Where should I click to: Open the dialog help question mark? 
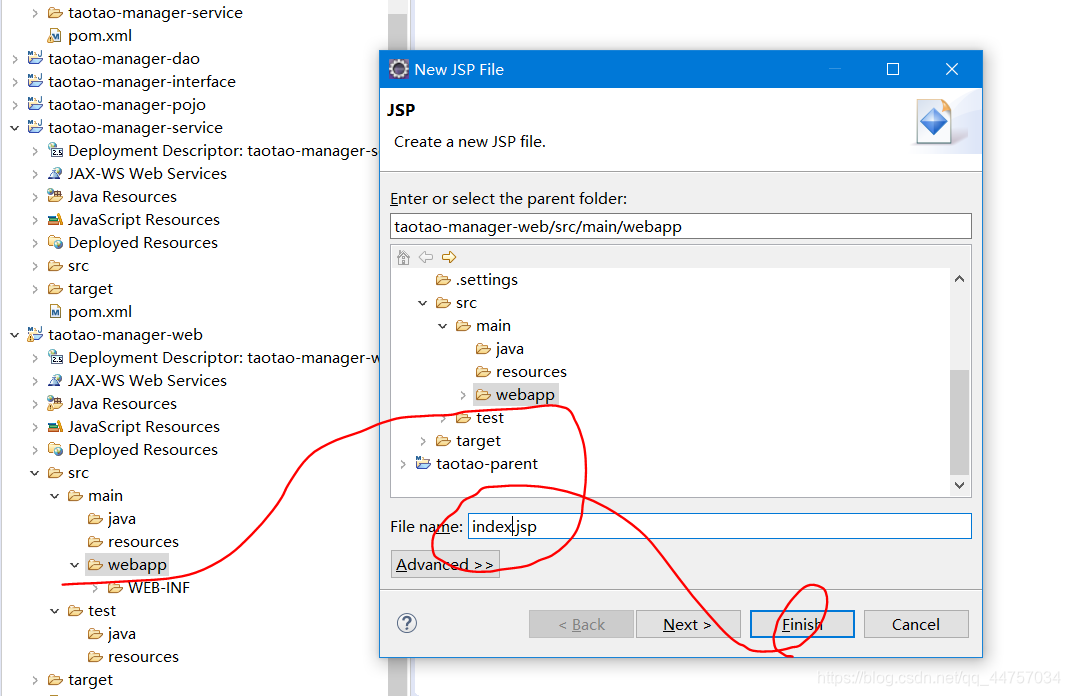pos(407,623)
